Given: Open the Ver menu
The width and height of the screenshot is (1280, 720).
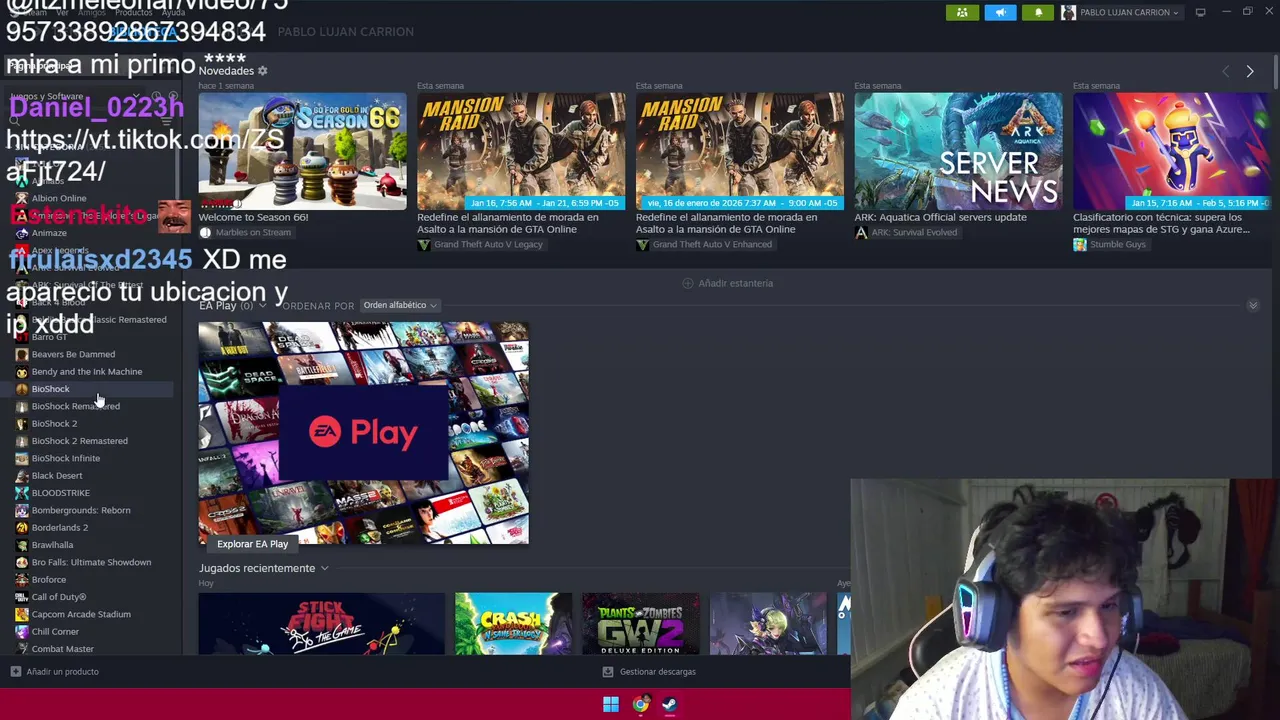Looking at the screenshot, I should tap(62, 12).
